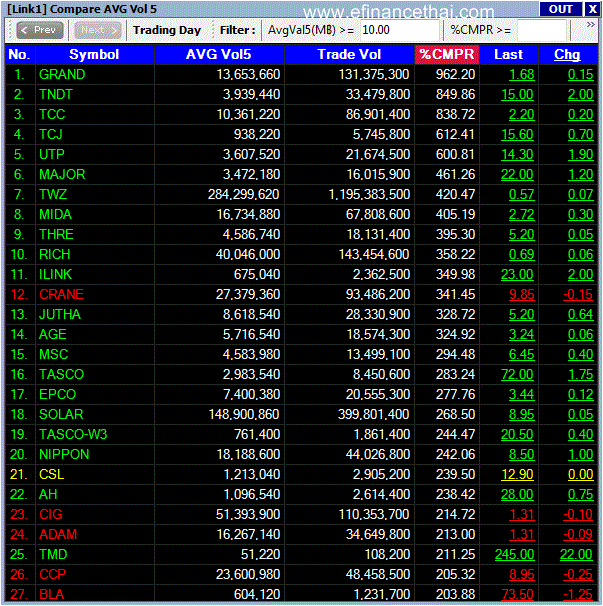Click CCP change value -0.25
Viewport: 603px width, 606px height.
click(578, 575)
